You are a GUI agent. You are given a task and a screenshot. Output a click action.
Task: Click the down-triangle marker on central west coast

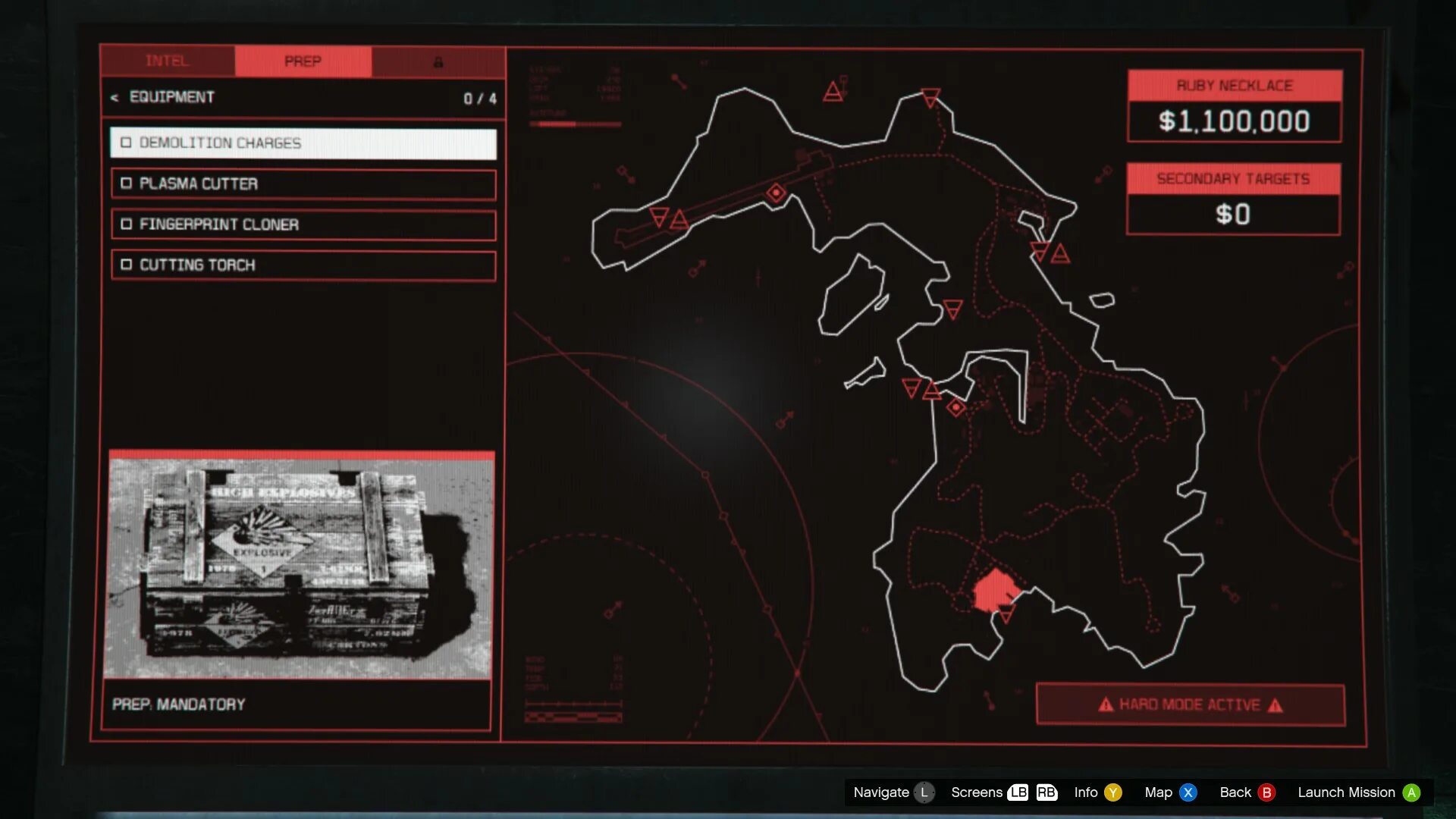coord(953,309)
